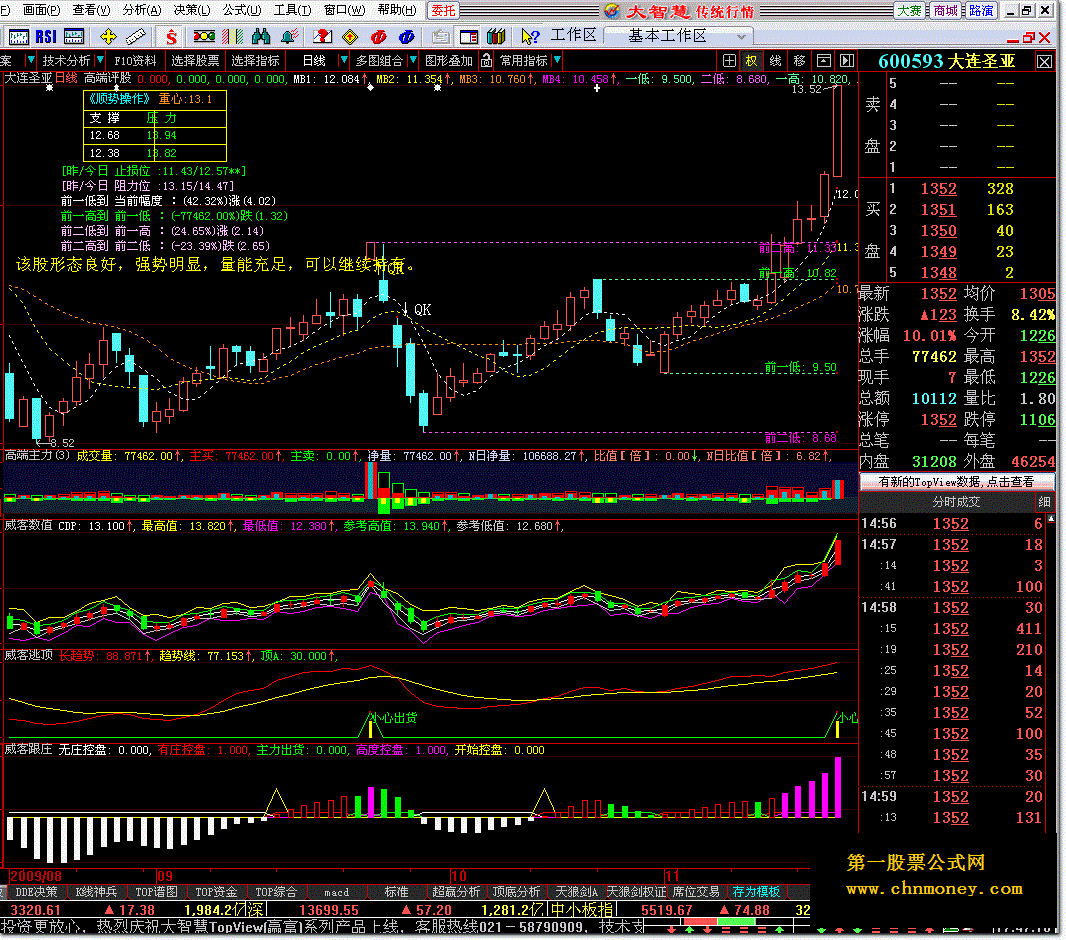Open the binoculars search tool
The height and width of the screenshot is (940, 1066).
(260, 37)
